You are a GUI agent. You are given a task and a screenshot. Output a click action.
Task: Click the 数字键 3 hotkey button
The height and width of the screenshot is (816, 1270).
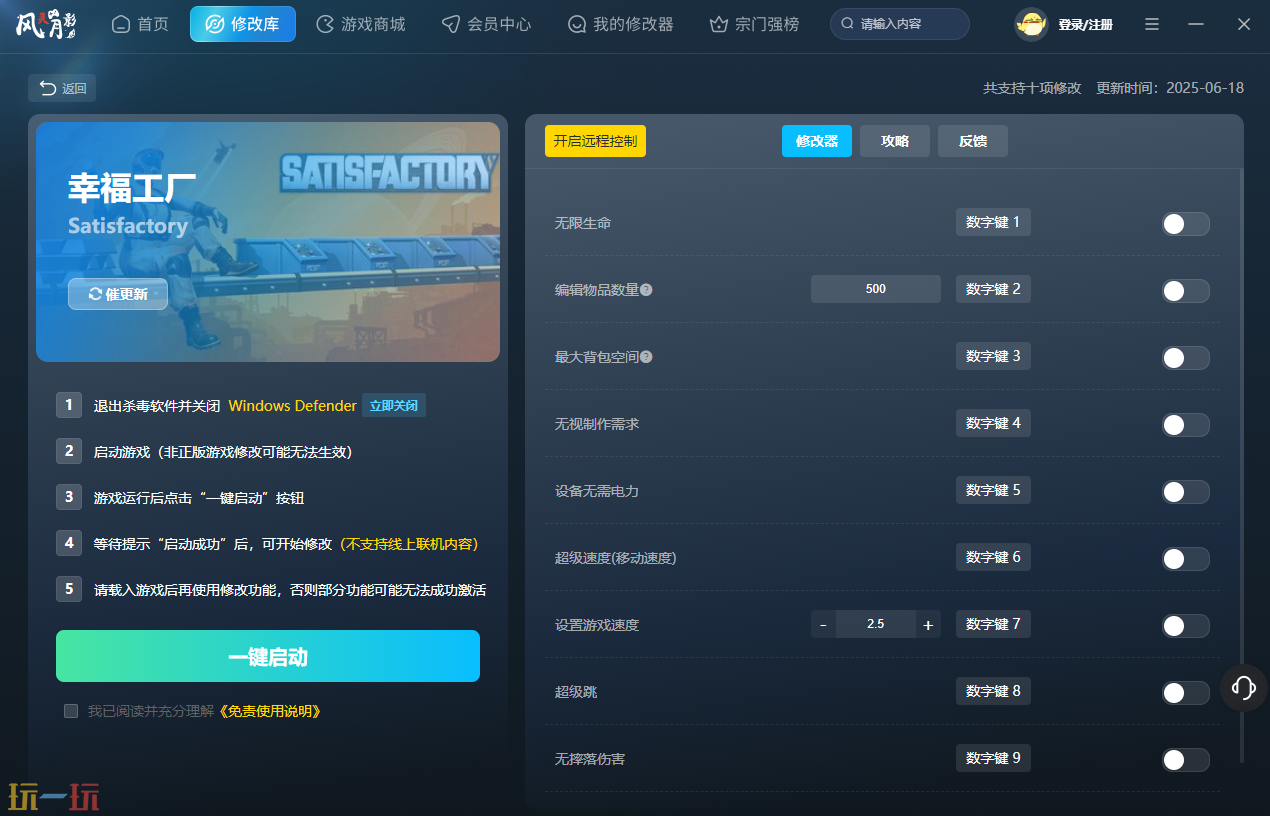point(993,356)
